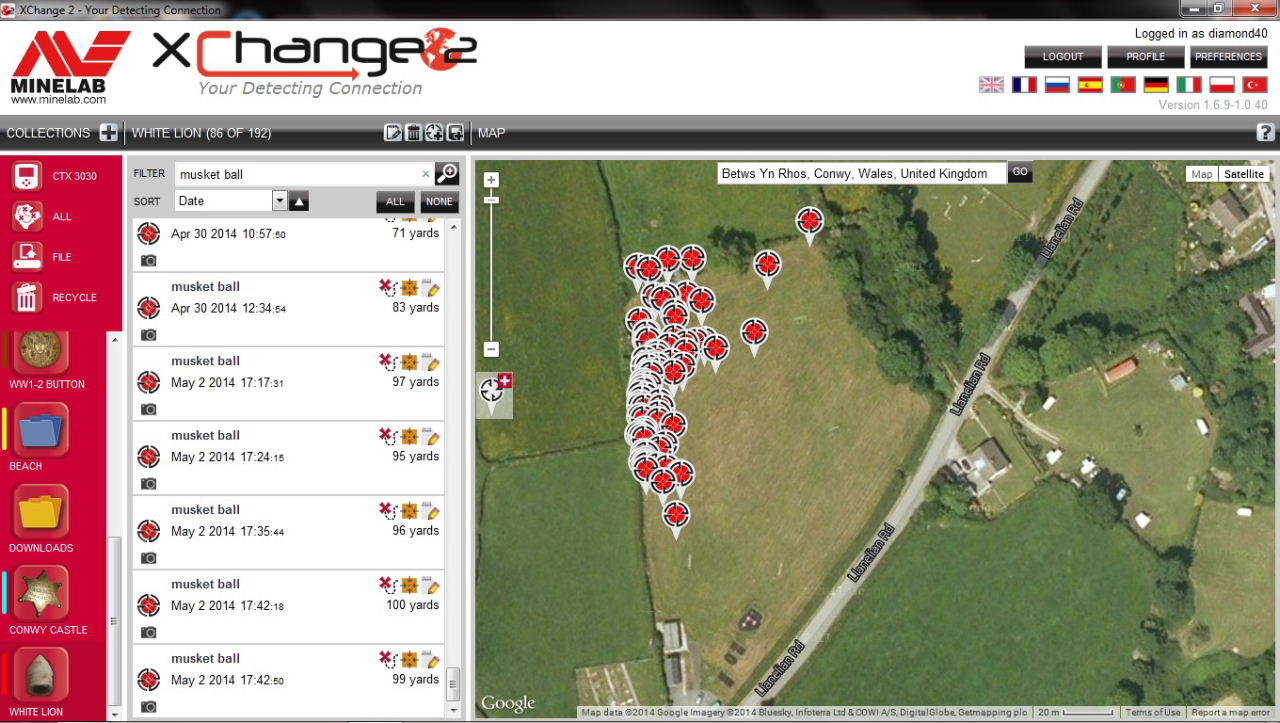Open the DOWNLOADS collection folder
The image size is (1280, 723).
(x=41, y=512)
